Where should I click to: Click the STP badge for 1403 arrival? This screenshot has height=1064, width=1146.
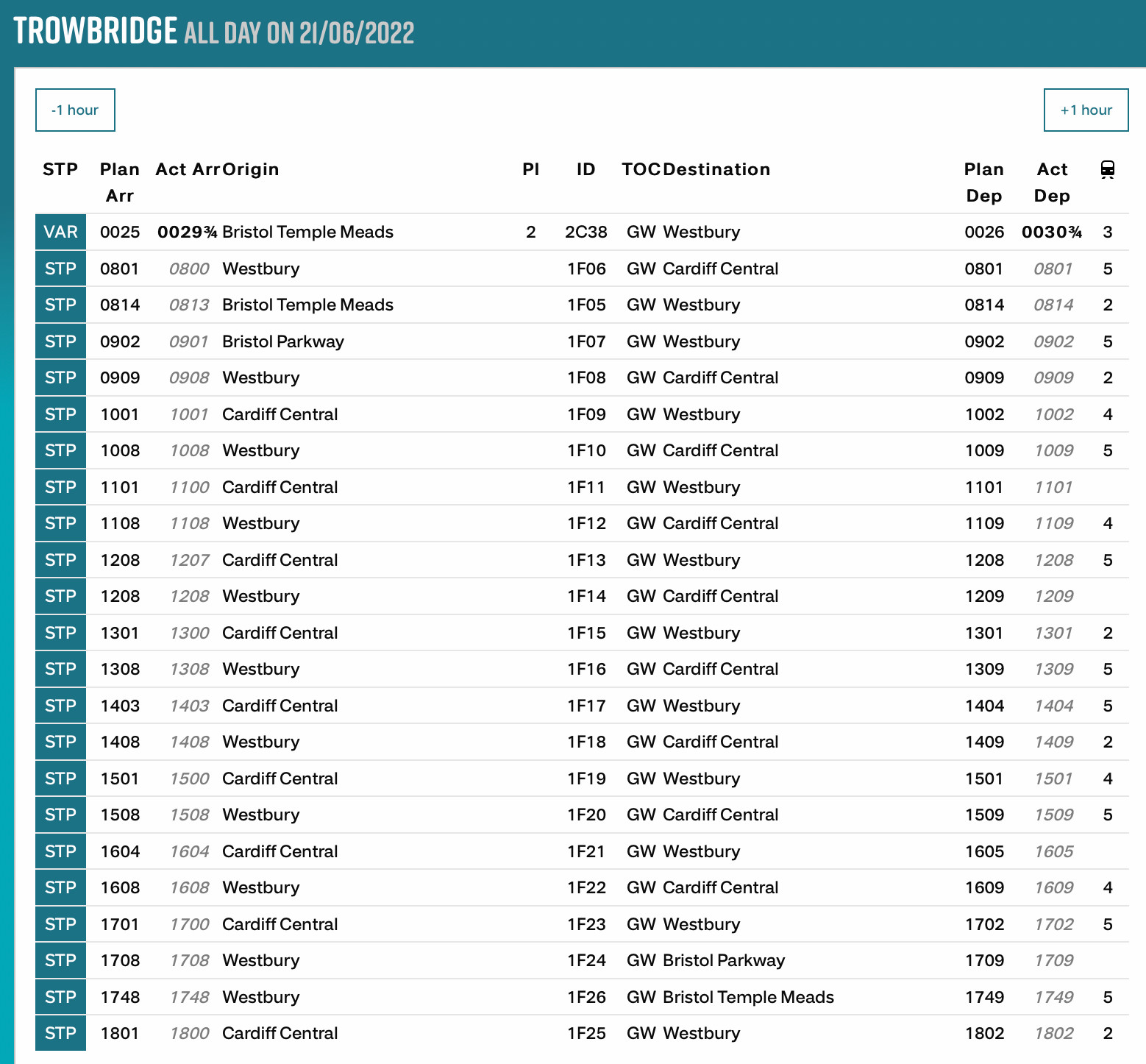(x=60, y=706)
